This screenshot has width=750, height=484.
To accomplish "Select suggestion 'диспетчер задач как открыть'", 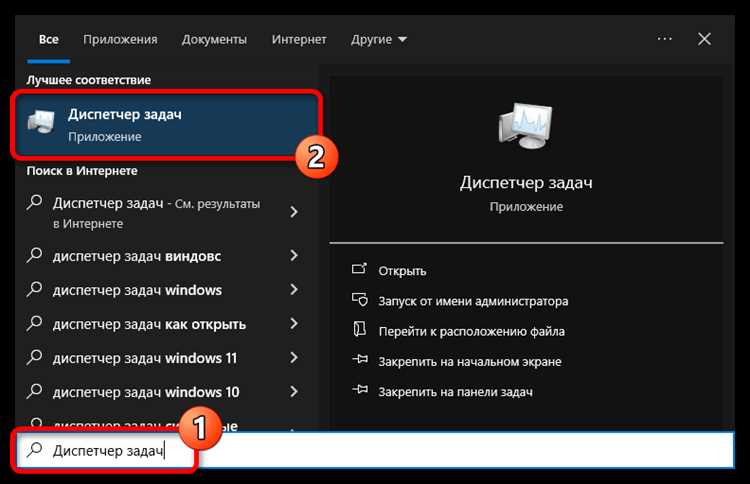I will point(149,324).
